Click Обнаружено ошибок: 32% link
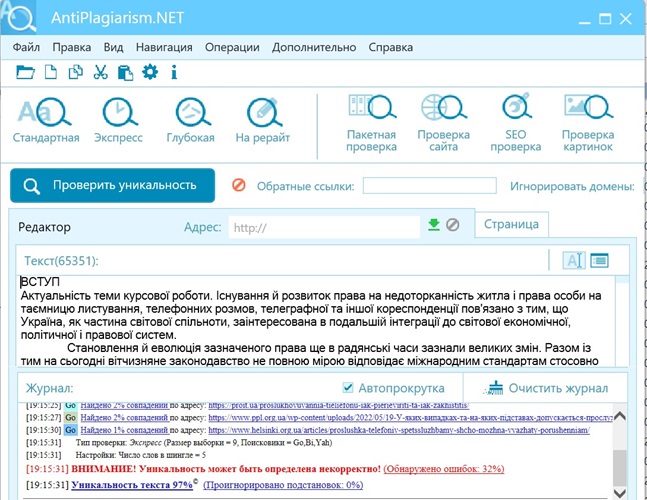 (444, 469)
